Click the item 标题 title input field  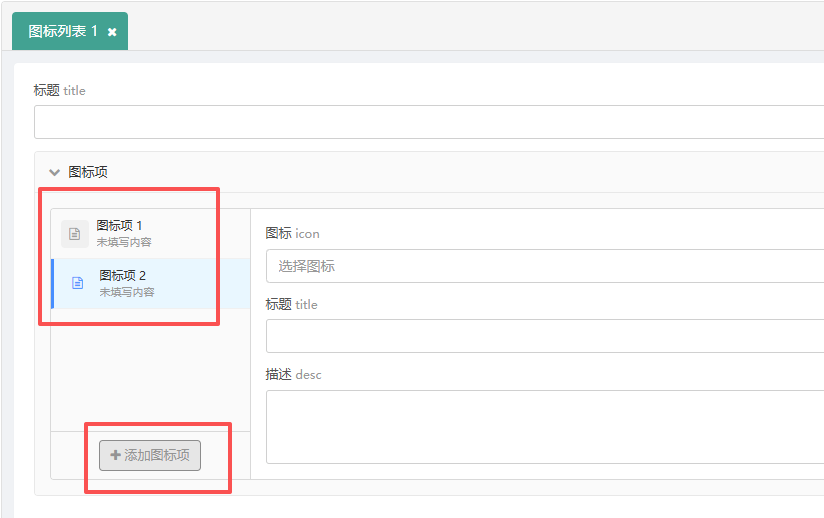545,336
